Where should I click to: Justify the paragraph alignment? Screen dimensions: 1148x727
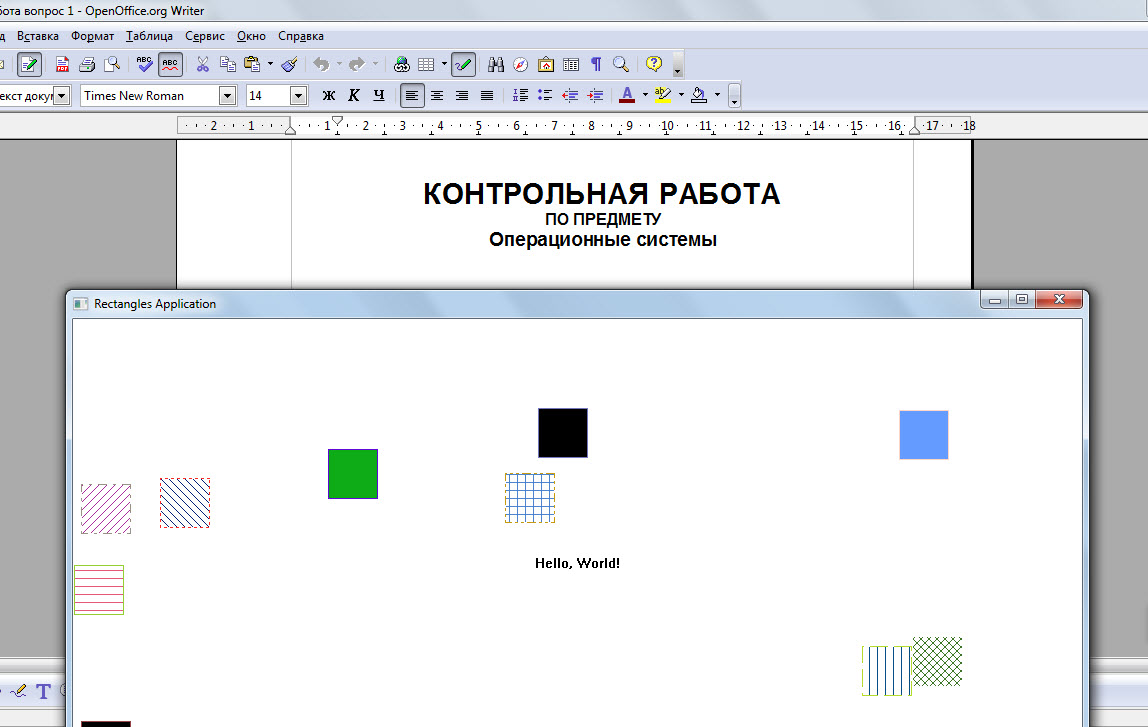coord(487,96)
